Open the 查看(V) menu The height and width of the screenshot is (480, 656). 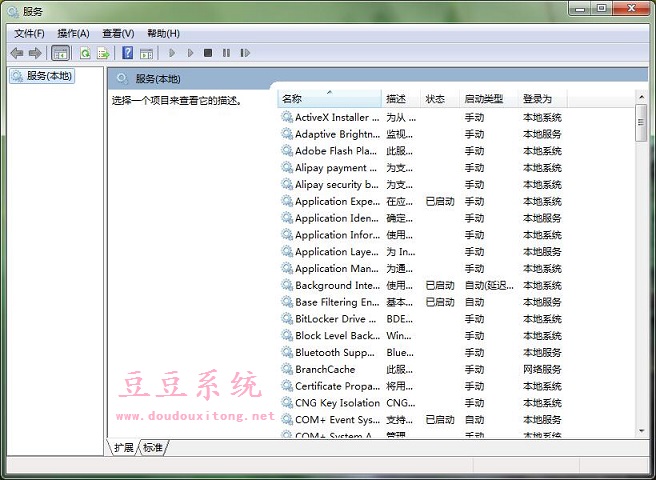(x=118, y=33)
